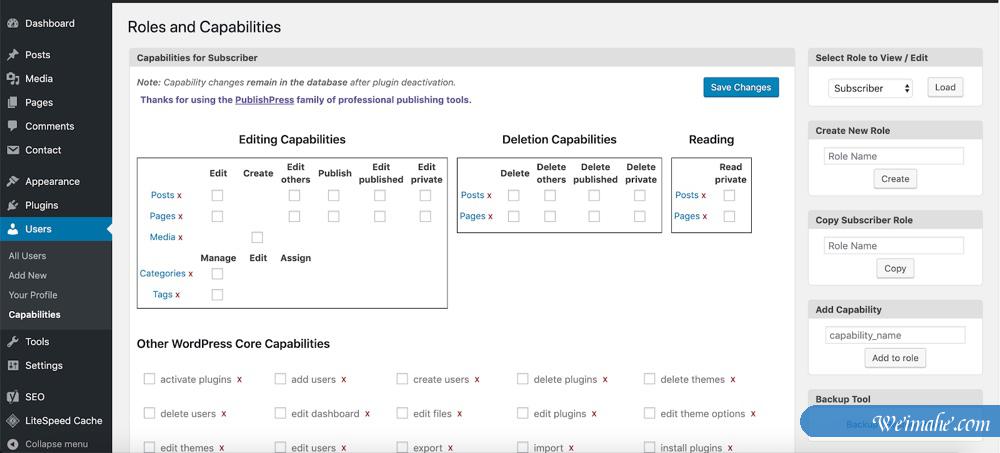
Task: Click the Load role button
Action: point(945,87)
